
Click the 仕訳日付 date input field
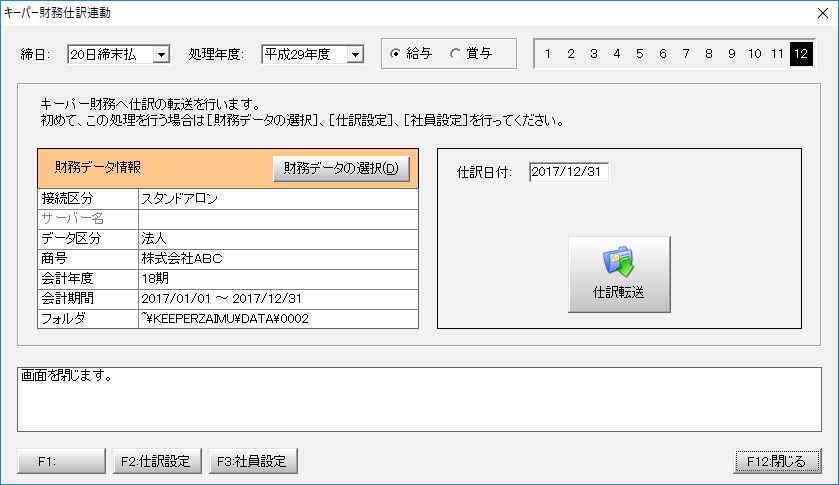(x=569, y=172)
